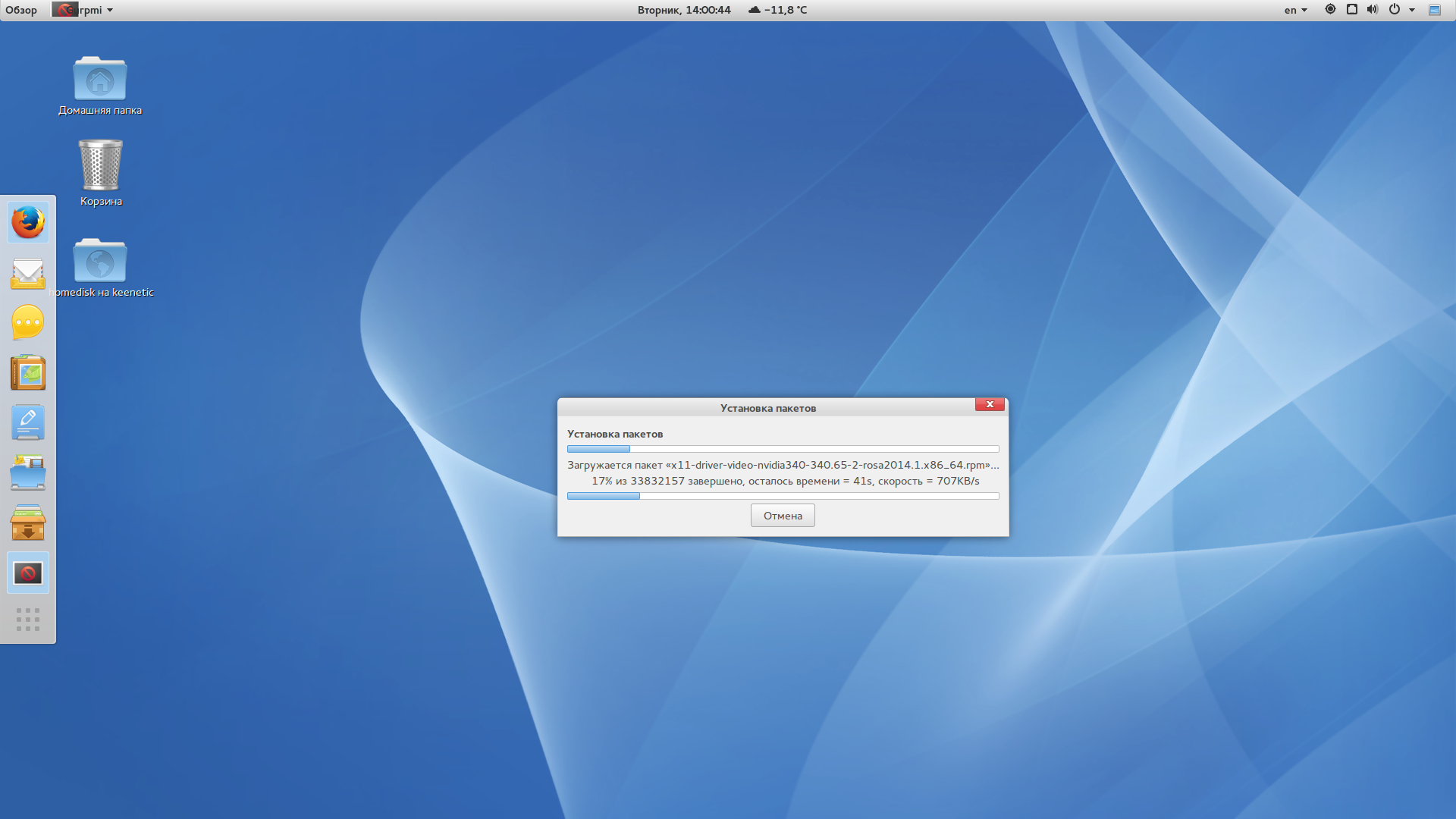Open the en keyboard layout menu
Viewport: 1456px width, 819px height.
point(1295,10)
